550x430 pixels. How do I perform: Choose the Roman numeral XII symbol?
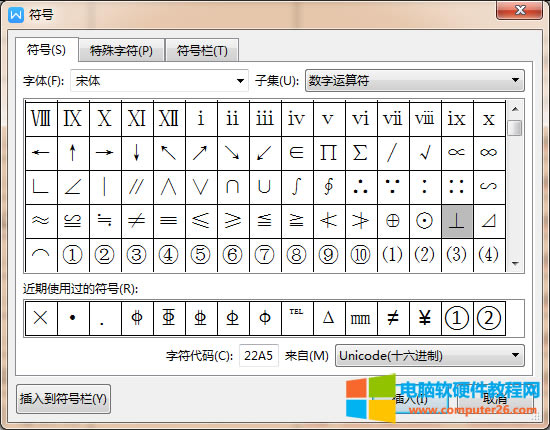point(169,119)
